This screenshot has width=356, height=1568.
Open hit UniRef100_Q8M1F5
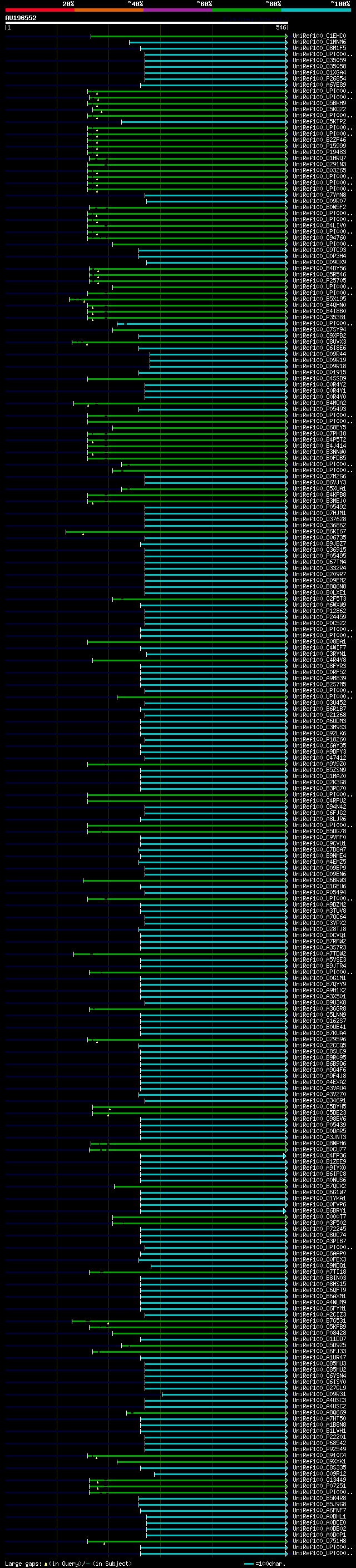pos(319,48)
